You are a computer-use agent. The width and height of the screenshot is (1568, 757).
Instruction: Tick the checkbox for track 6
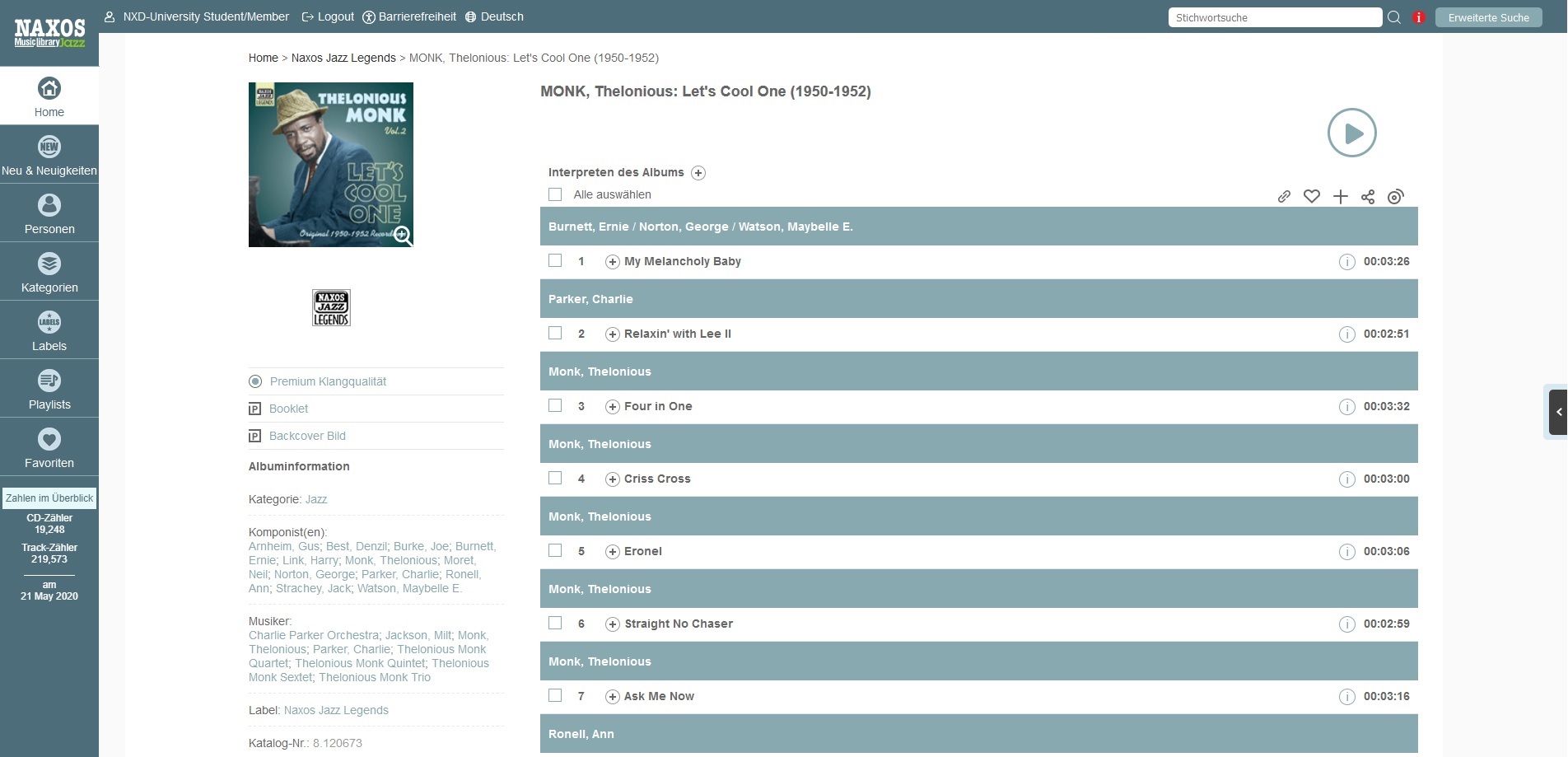pos(555,623)
